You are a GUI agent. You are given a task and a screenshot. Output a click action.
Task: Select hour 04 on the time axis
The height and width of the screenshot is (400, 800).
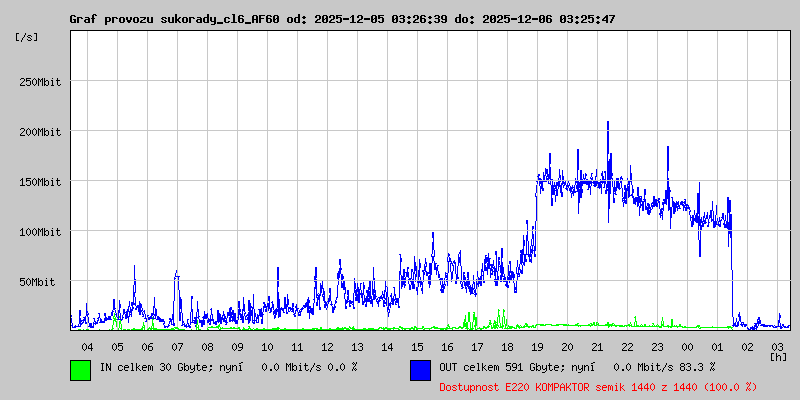(x=87, y=346)
